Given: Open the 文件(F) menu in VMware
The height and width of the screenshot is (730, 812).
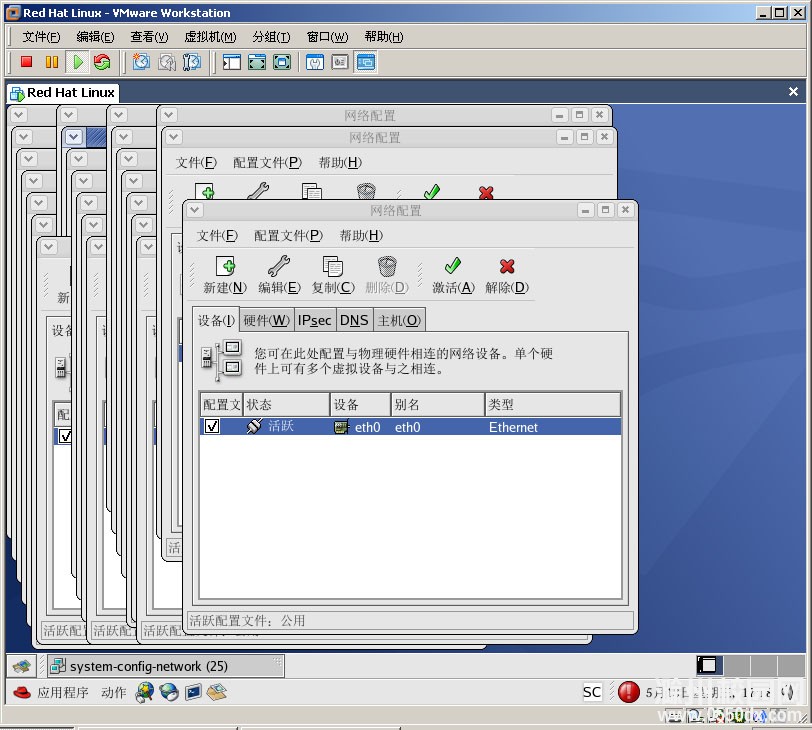Looking at the screenshot, I should pyautogui.click(x=41, y=37).
